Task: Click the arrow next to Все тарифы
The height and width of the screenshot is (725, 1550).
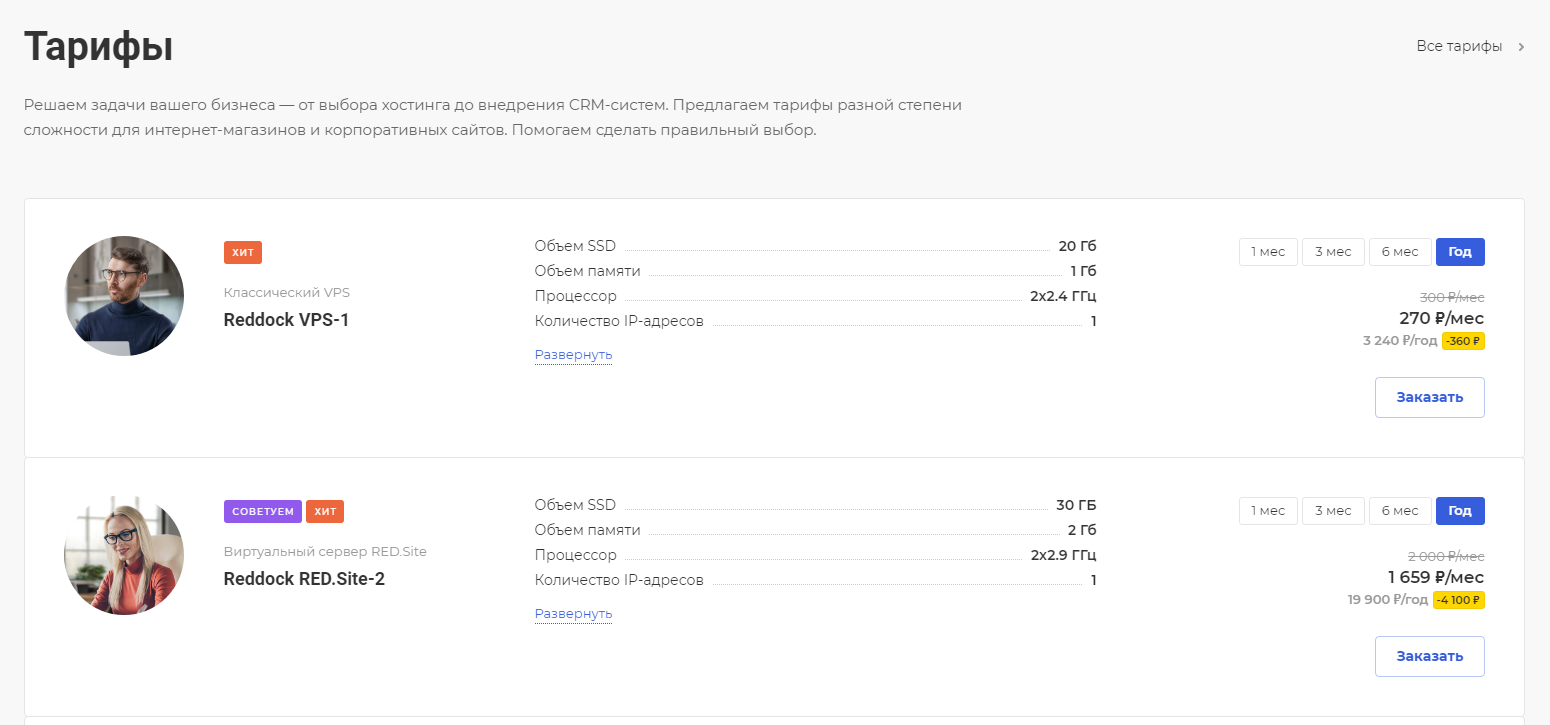Action: pyautogui.click(x=1521, y=47)
